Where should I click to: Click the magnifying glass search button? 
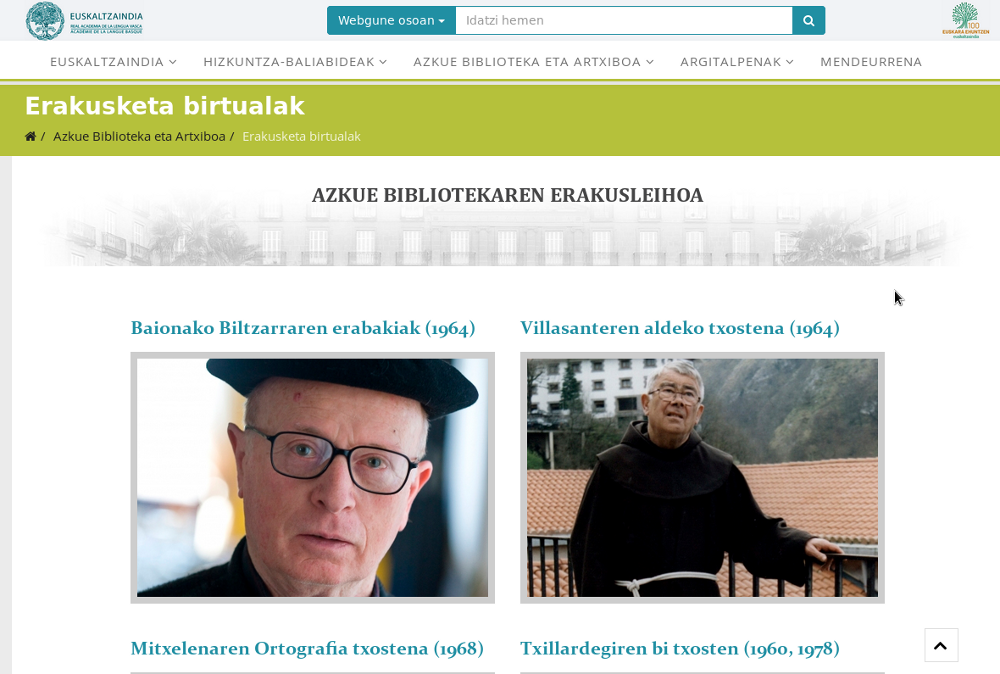(x=808, y=20)
